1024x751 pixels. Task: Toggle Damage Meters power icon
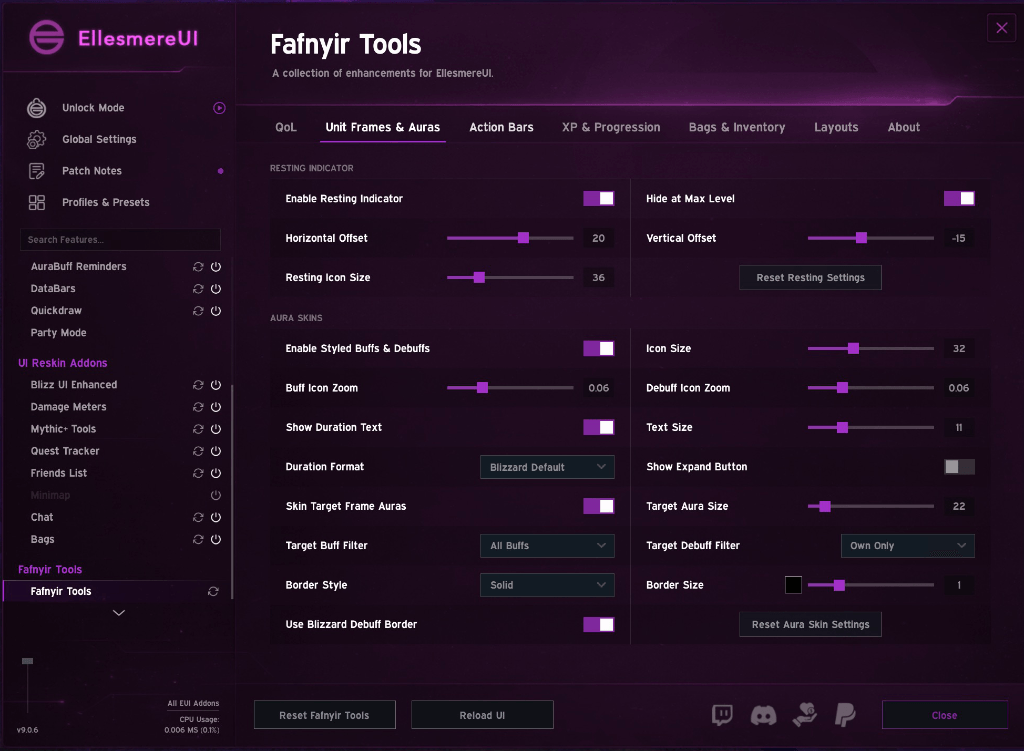(216, 407)
